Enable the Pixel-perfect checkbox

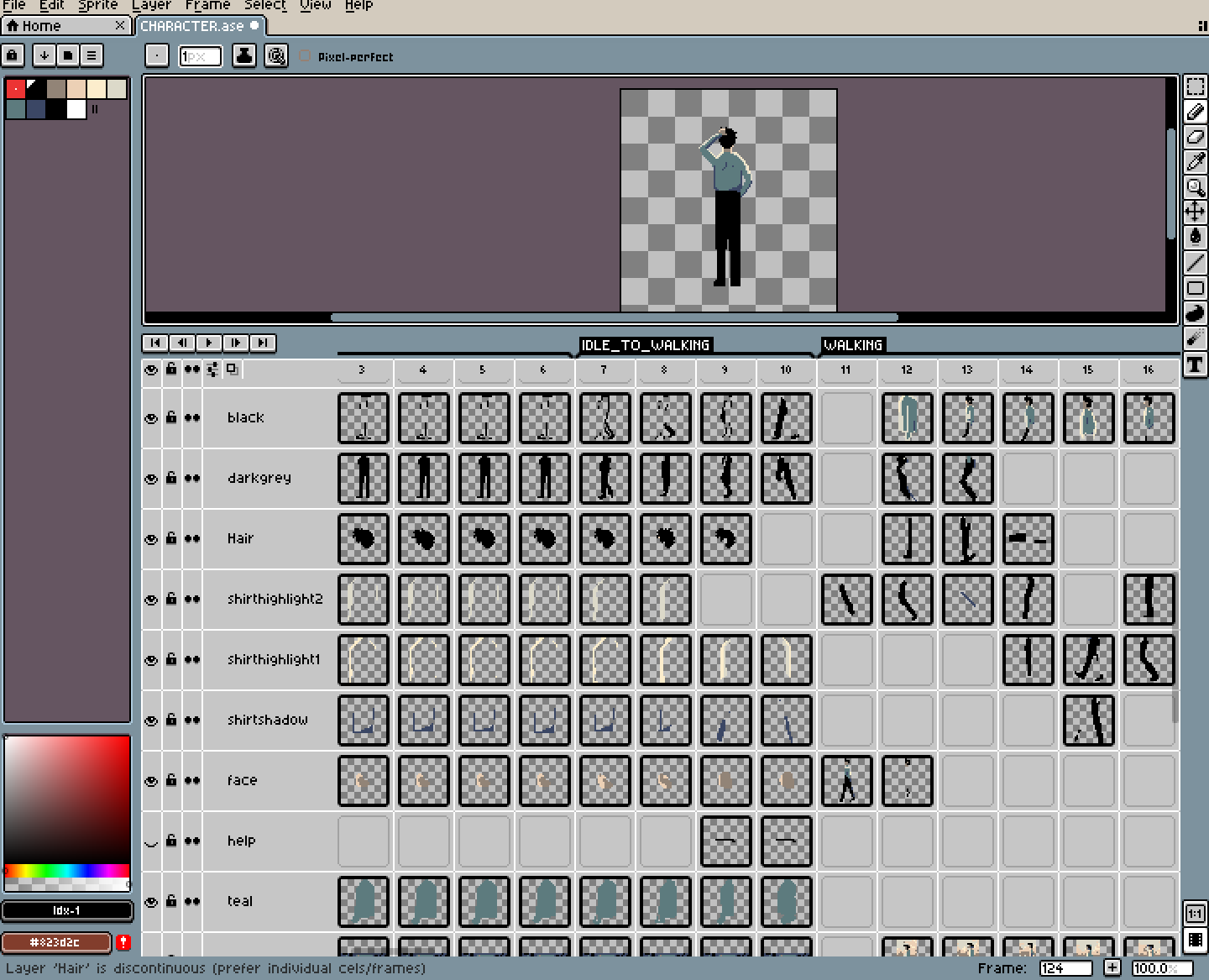tap(304, 56)
